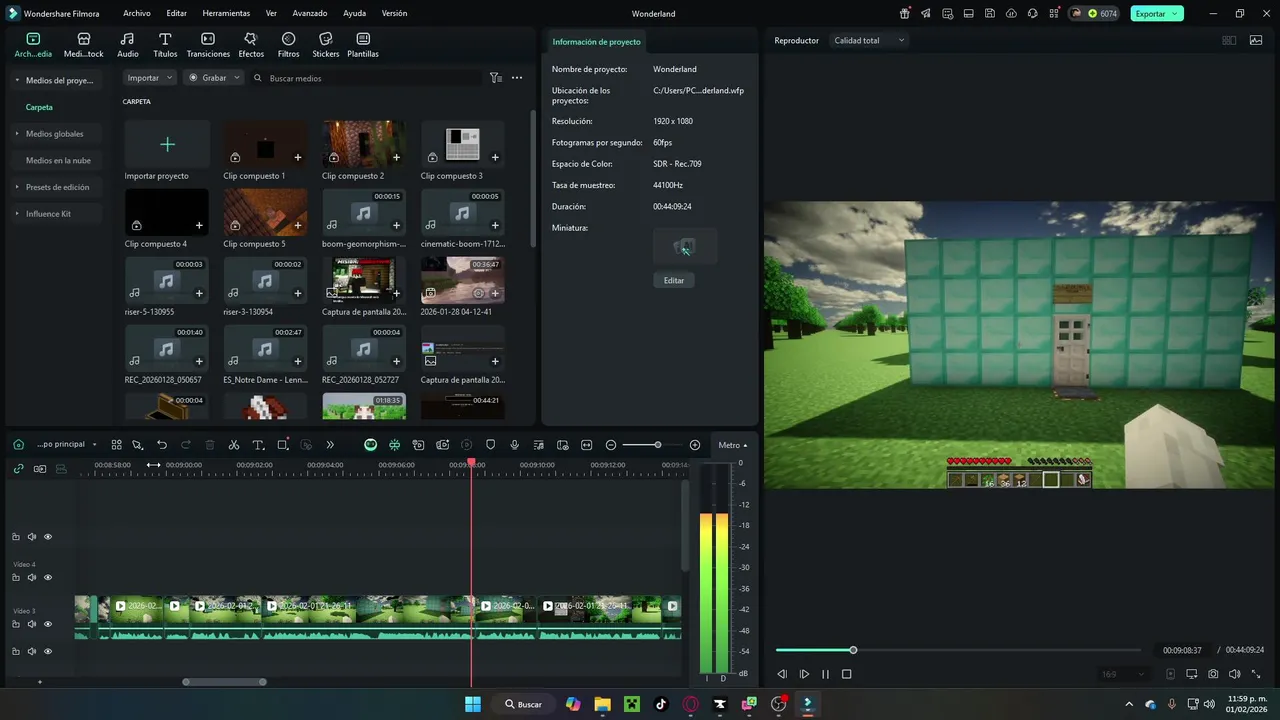Click the player volume speaker icon
Viewport: 1280px width, 720px height.
point(1235,674)
